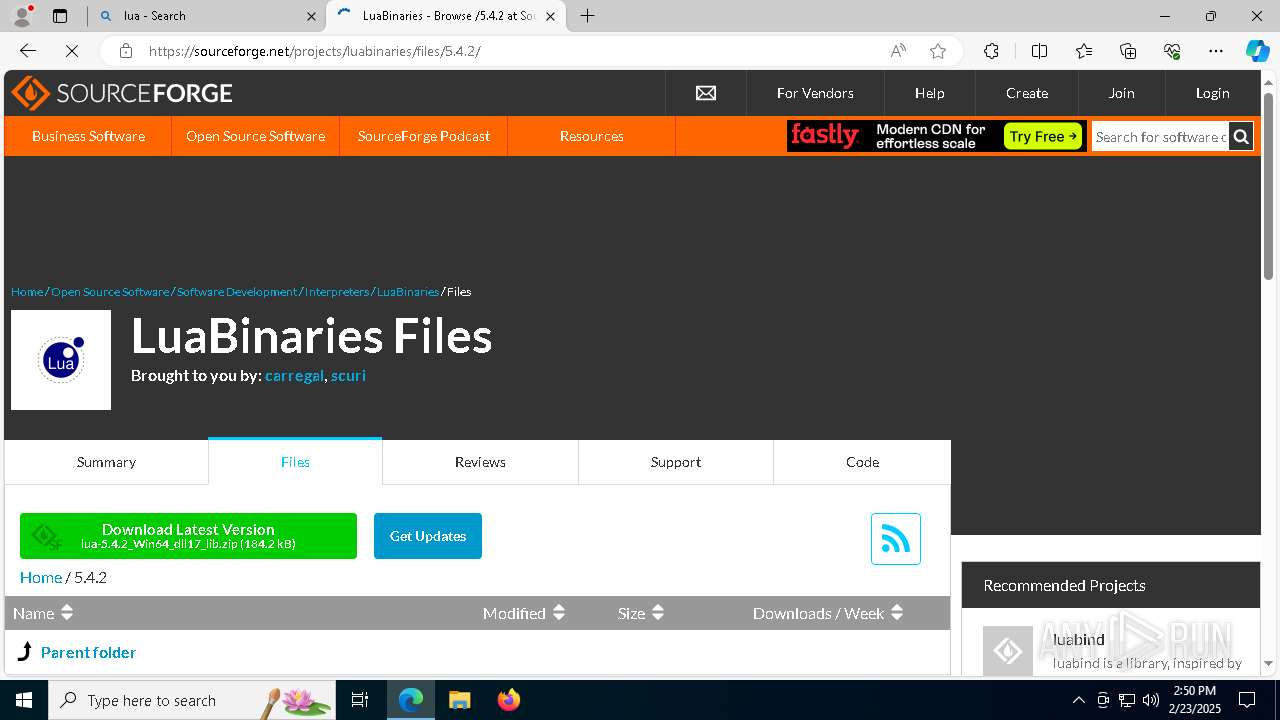
Task: Open For Vendors link
Action: pyautogui.click(x=815, y=93)
